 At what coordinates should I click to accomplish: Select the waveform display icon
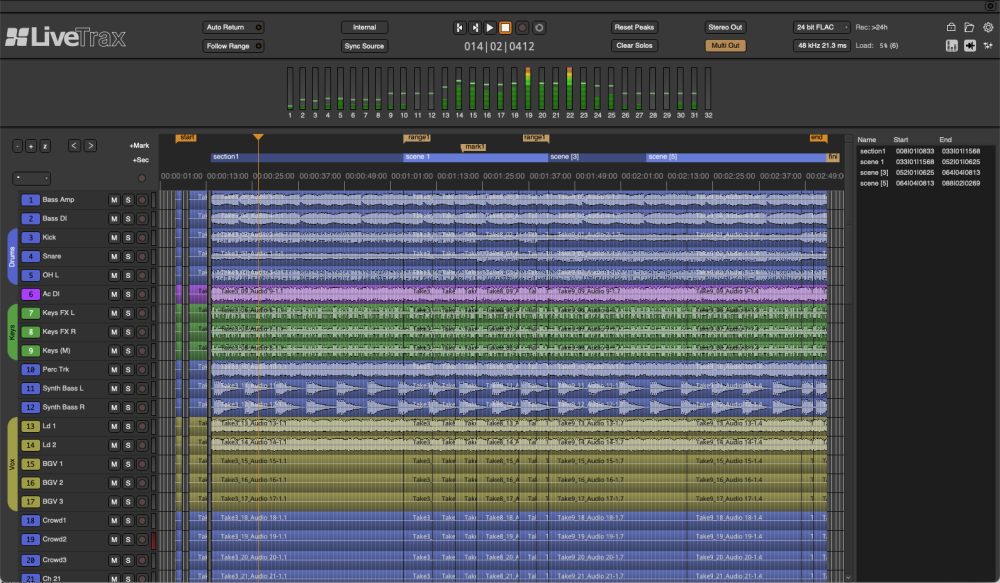point(969,45)
